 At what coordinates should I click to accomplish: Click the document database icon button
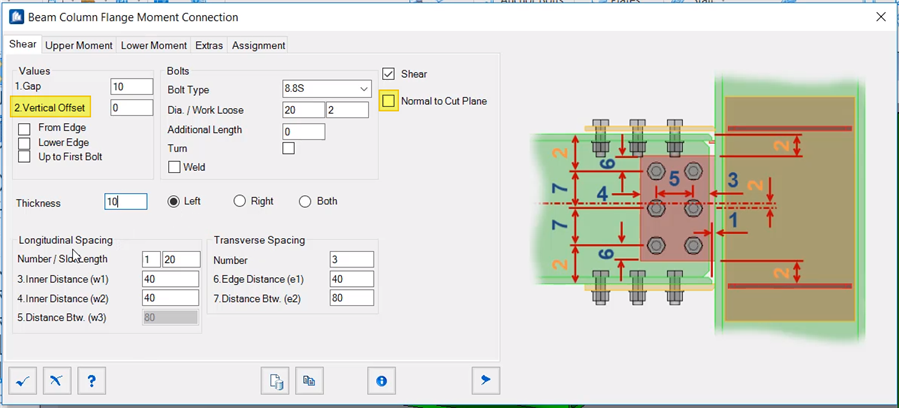tap(275, 381)
